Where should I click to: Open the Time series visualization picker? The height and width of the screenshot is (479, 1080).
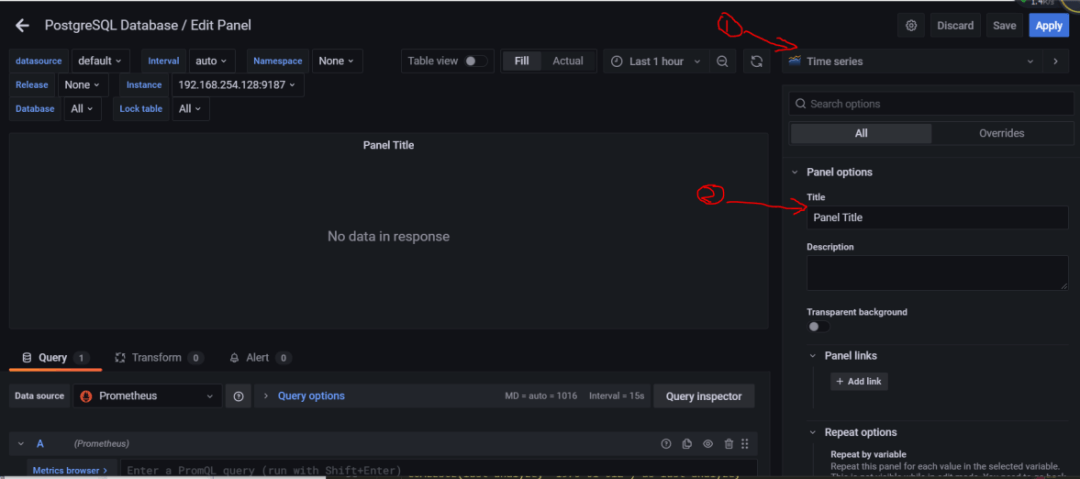click(911, 61)
